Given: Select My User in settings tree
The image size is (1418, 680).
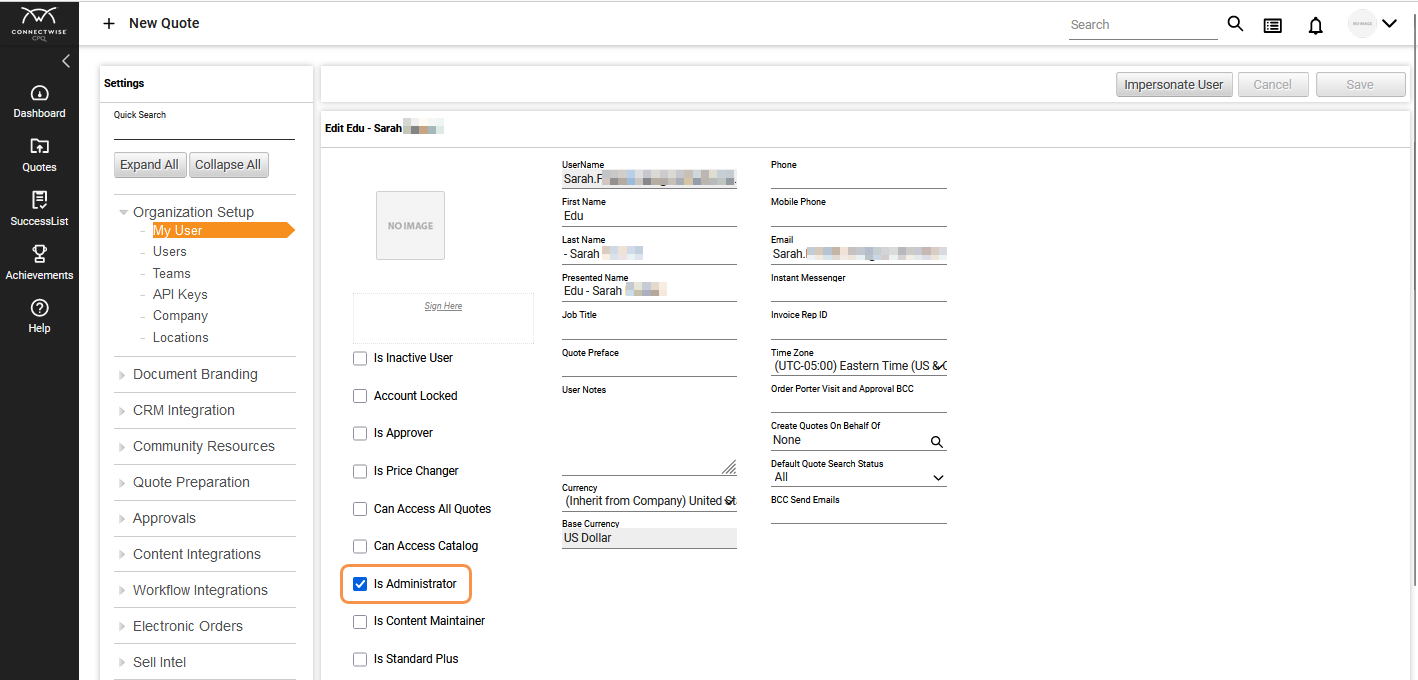Looking at the screenshot, I should [177, 230].
